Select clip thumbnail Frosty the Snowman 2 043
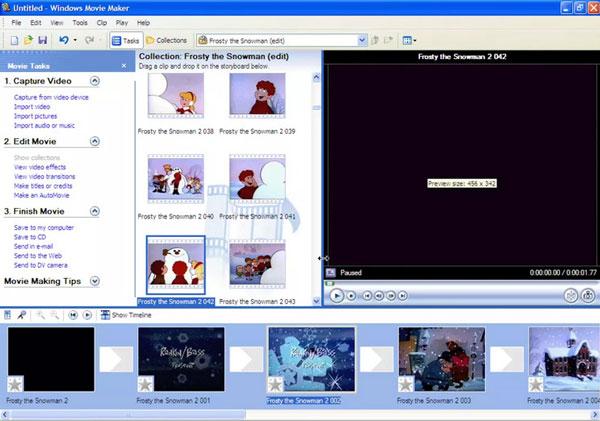This screenshot has height=421, width=600. (257, 264)
